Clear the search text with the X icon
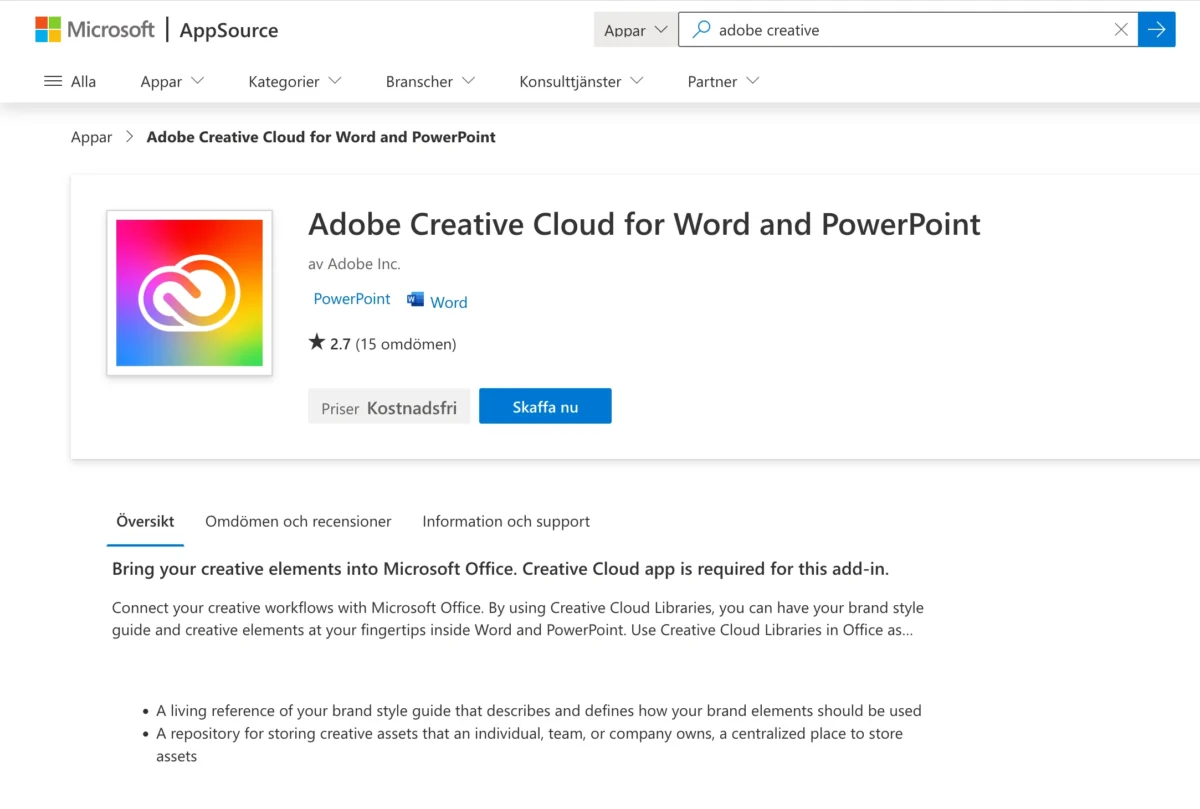 pyautogui.click(x=1121, y=30)
